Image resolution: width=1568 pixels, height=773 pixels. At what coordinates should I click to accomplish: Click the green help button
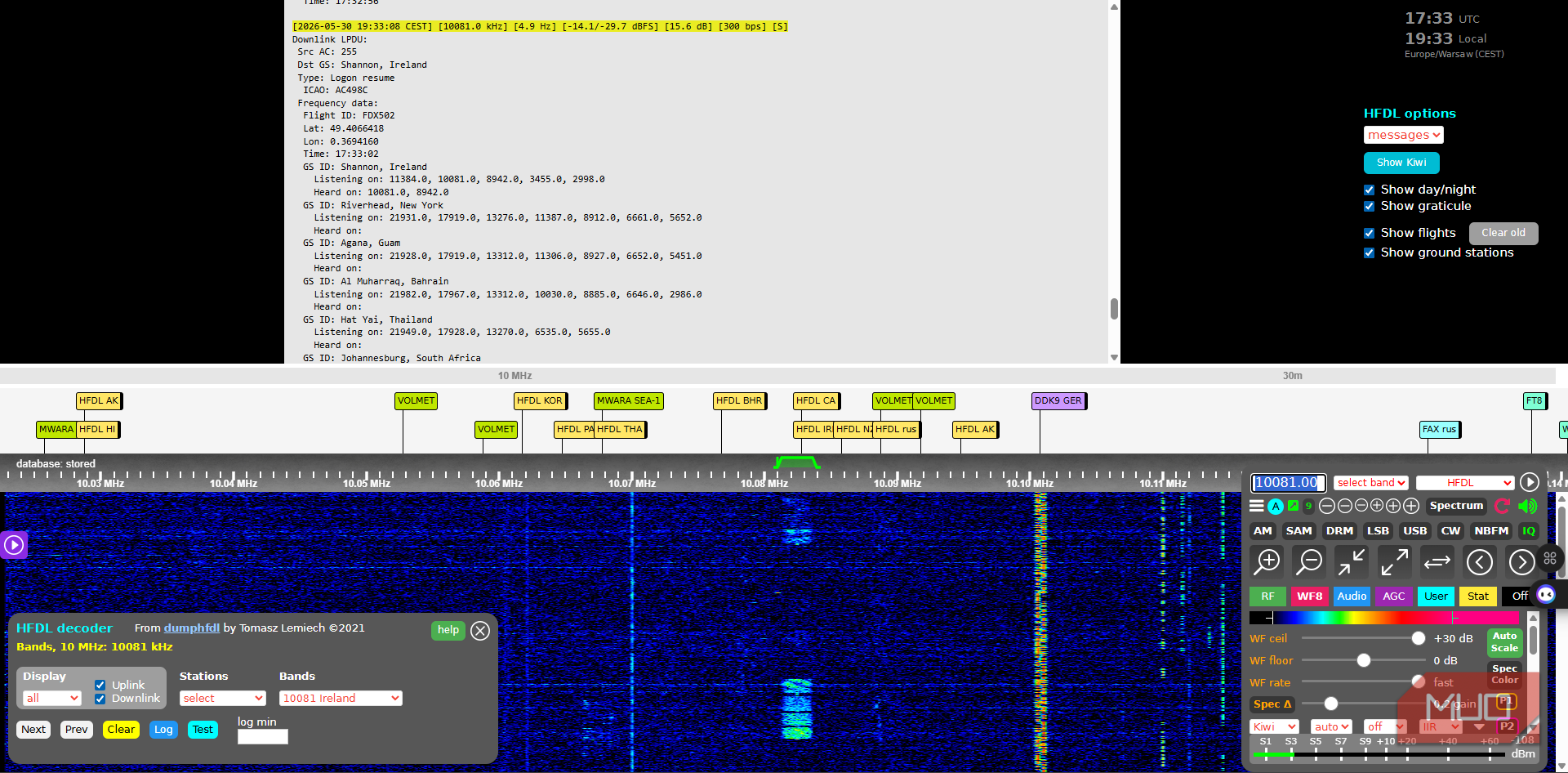[x=448, y=630]
